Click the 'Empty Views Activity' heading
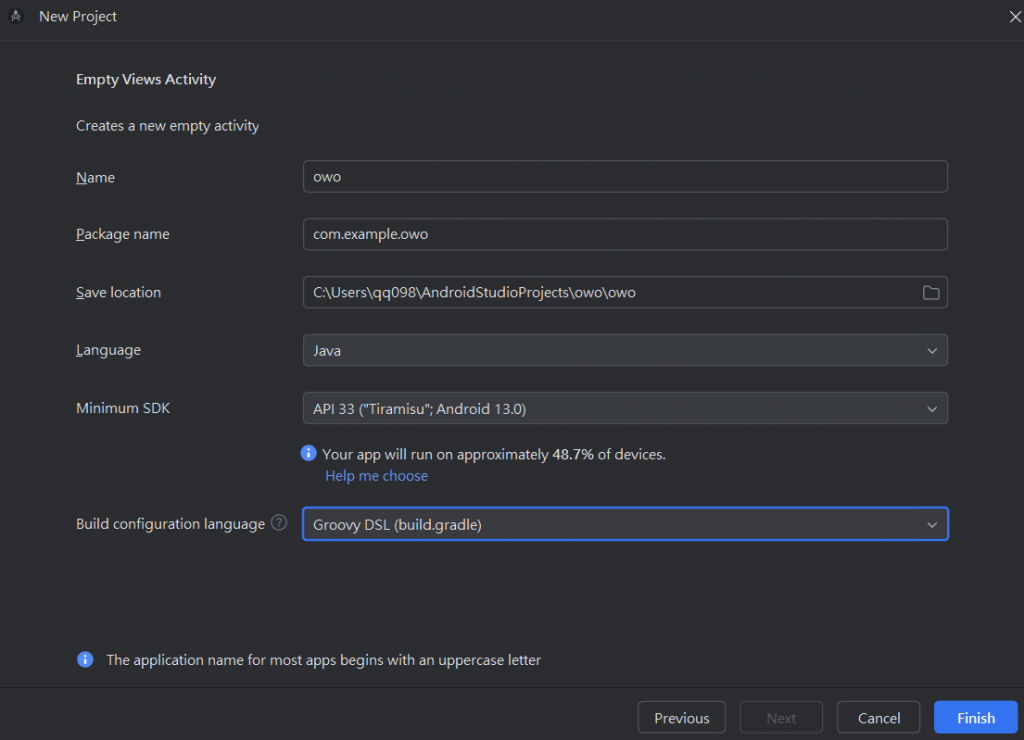The width and height of the screenshot is (1024, 740). click(x=146, y=79)
